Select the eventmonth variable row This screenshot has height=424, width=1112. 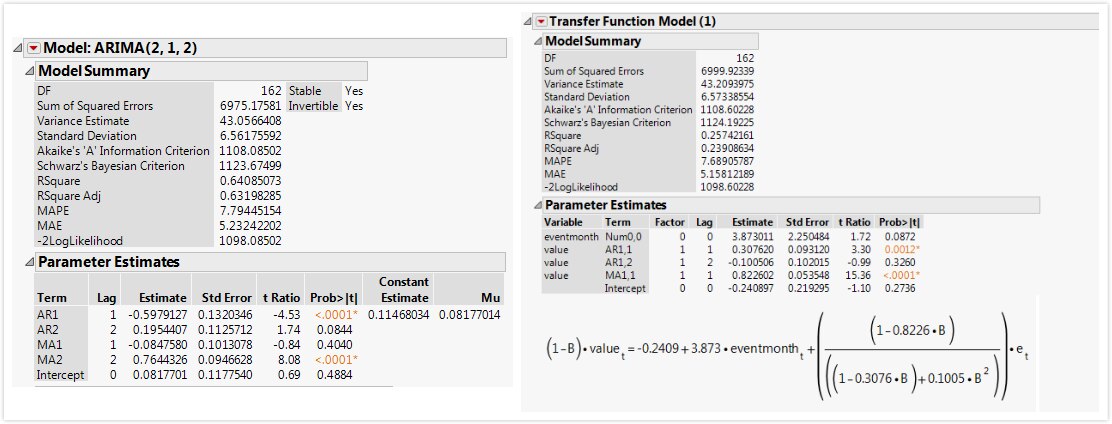pyautogui.click(x=733, y=235)
